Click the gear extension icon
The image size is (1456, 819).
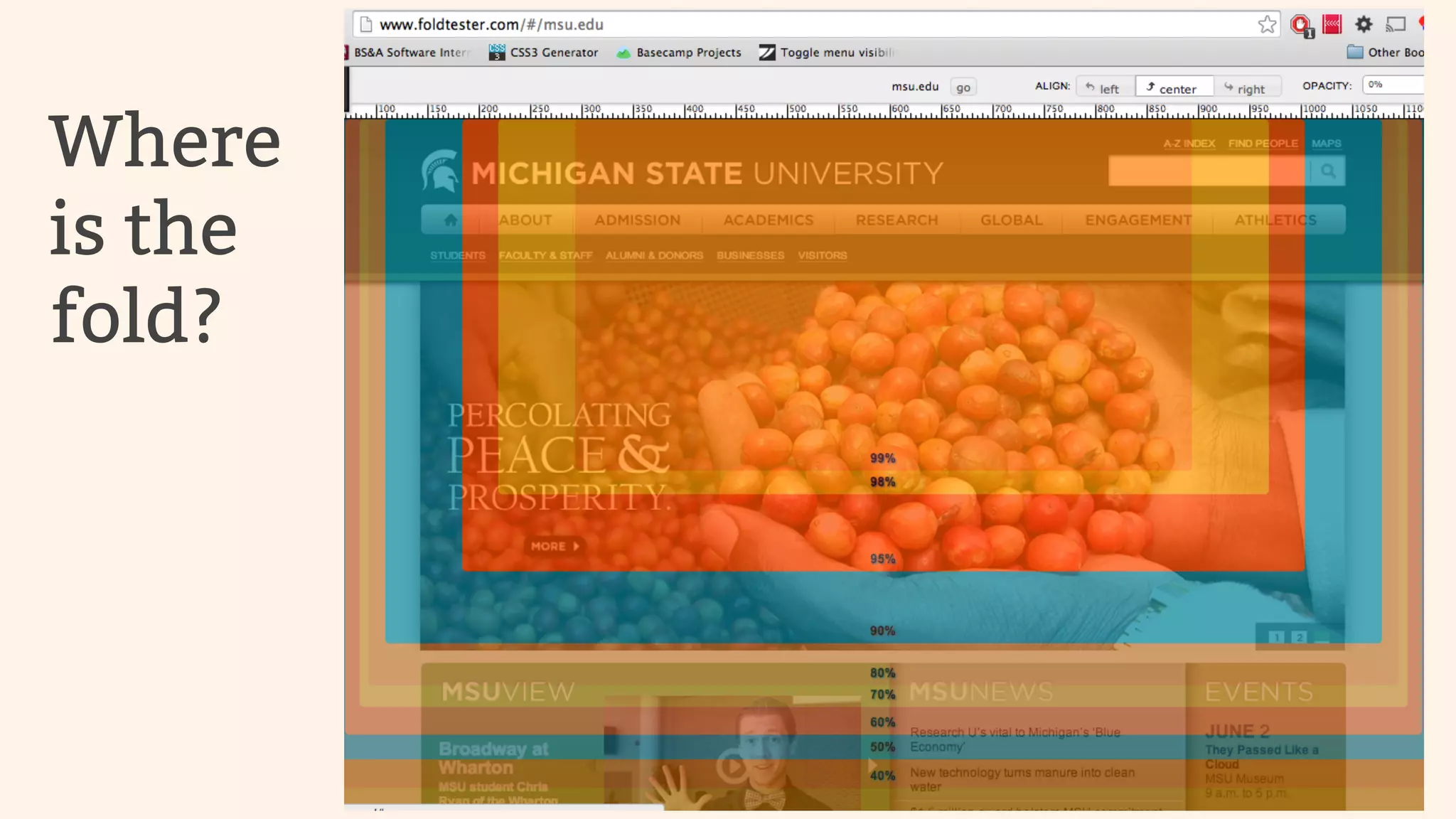tap(1363, 25)
